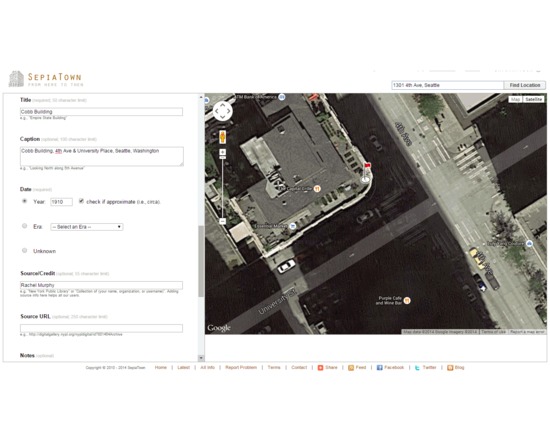Click the form scrollbar down arrow
The height and width of the screenshot is (440, 550).
tap(201, 358)
